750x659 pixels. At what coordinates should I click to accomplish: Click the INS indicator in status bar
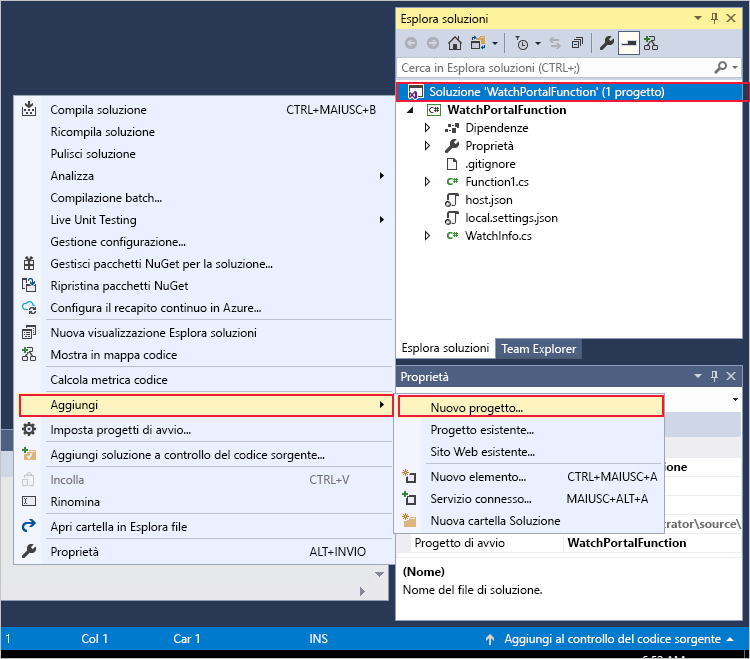319,639
